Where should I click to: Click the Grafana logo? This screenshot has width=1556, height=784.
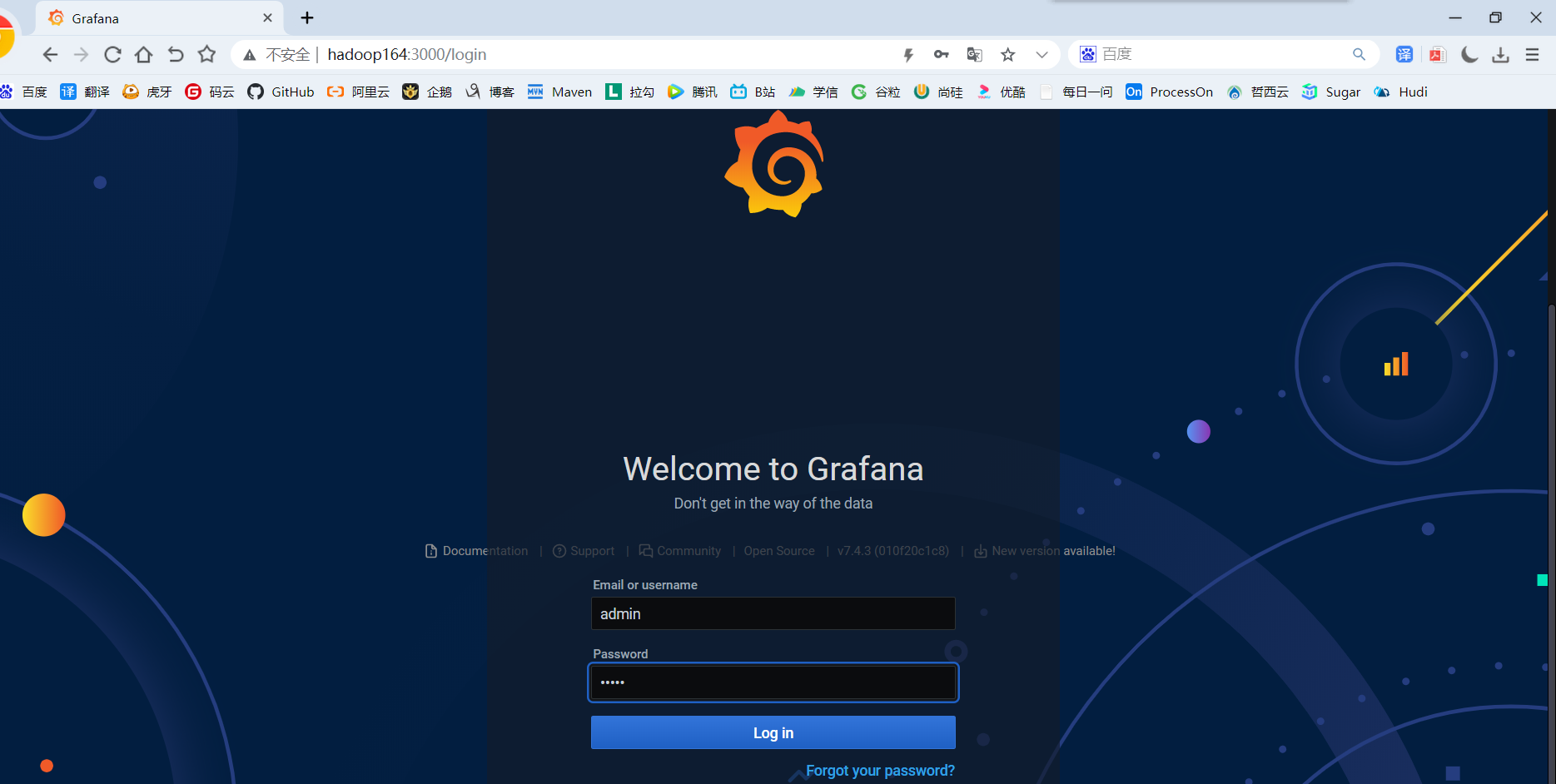[x=774, y=164]
